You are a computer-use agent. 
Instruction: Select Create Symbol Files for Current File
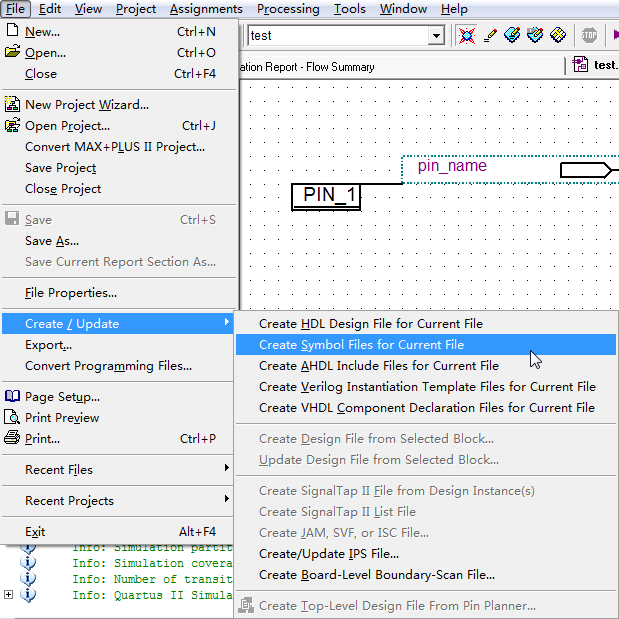click(x=361, y=345)
